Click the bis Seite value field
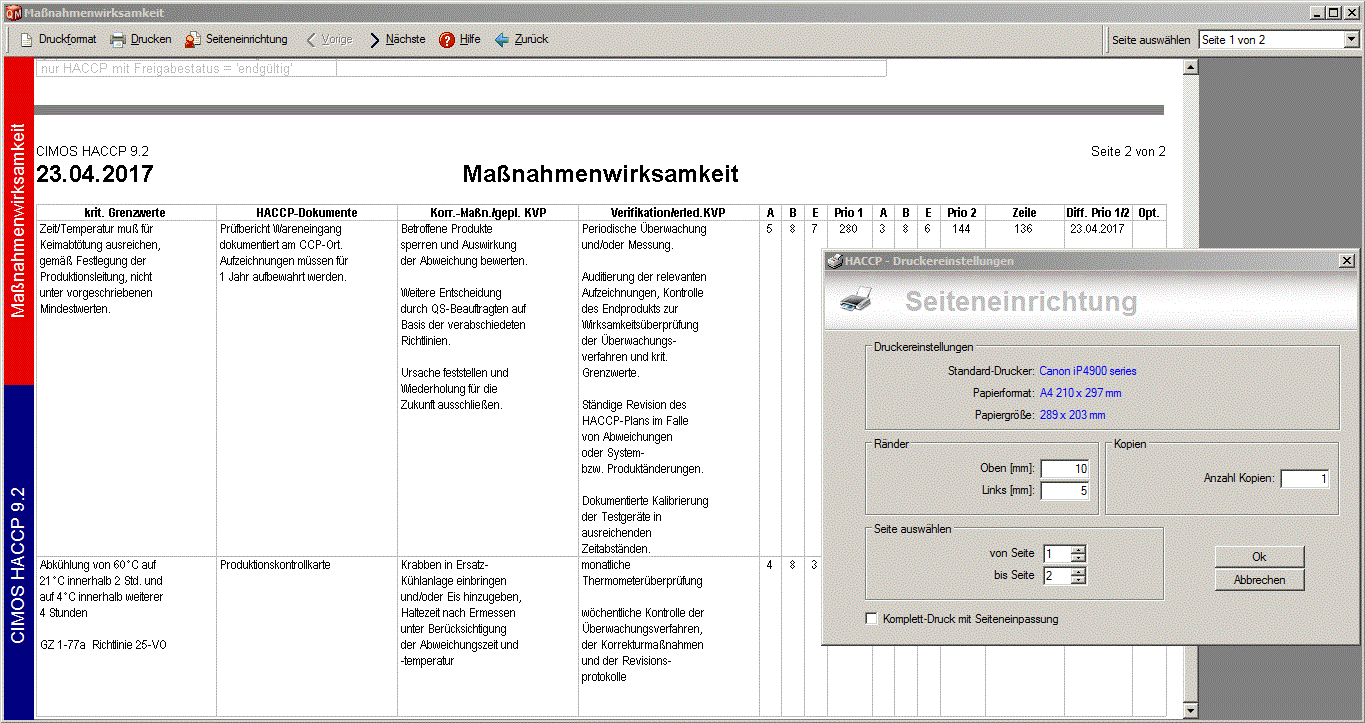Screen dimensions: 1365x723 click(x=1056, y=576)
